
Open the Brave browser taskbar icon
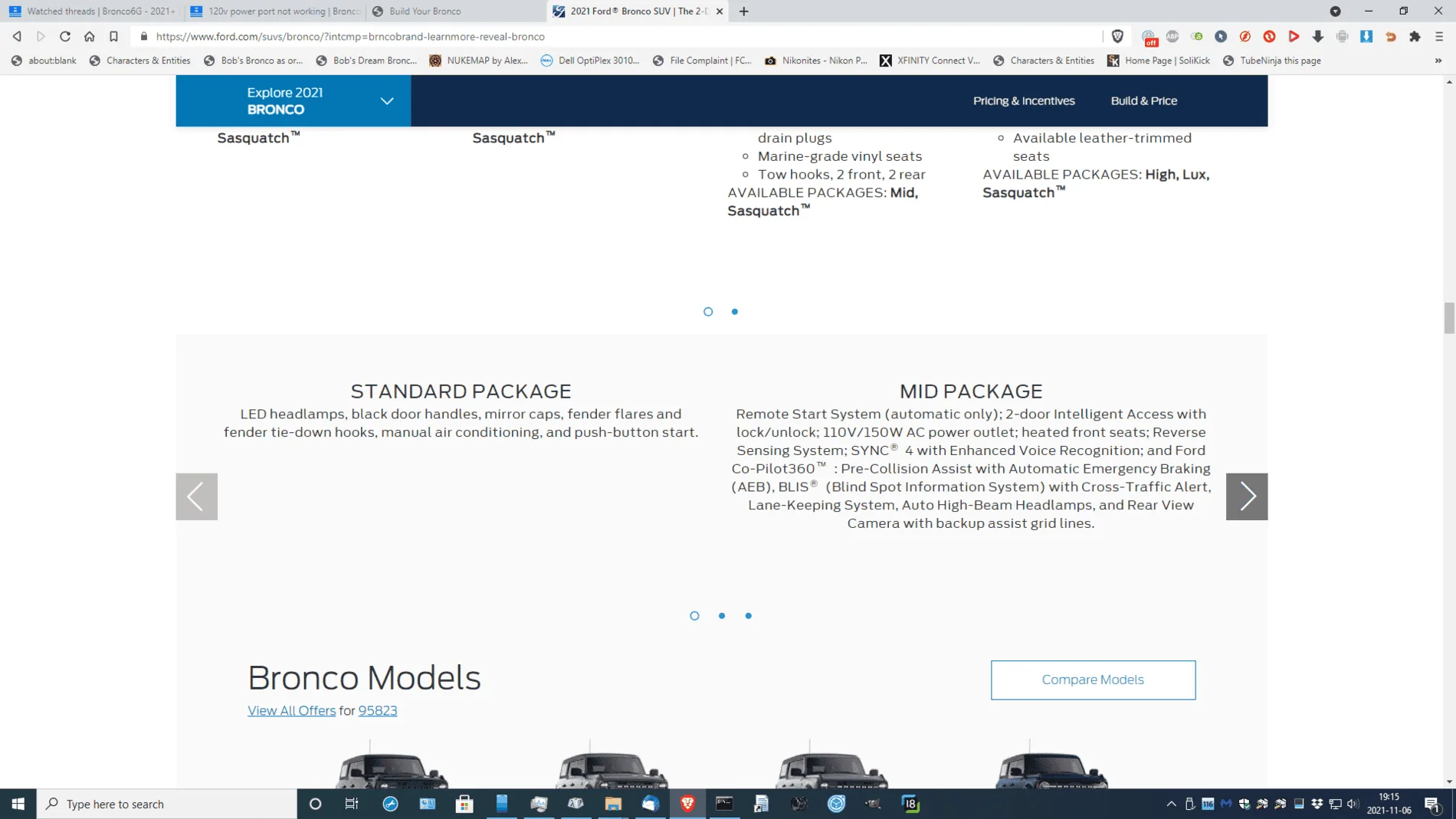[687, 804]
